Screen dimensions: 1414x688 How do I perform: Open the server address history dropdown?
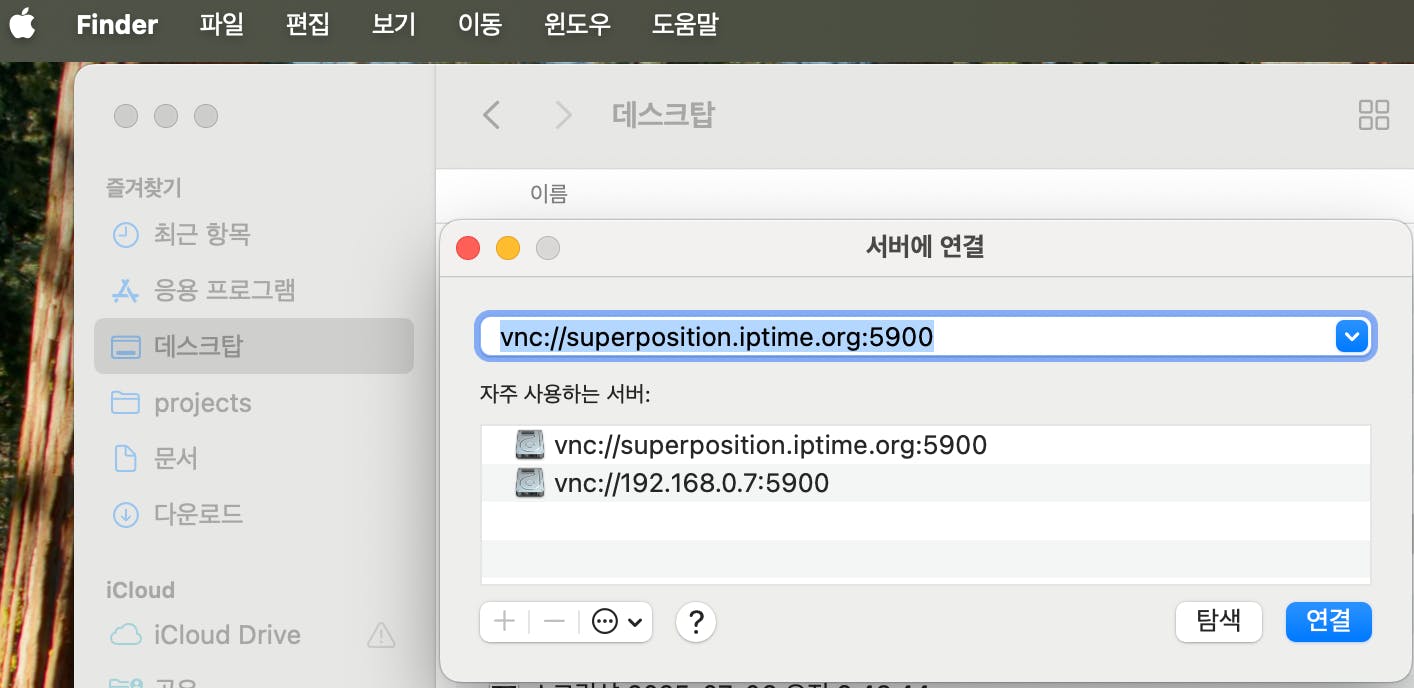pyautogui.click(x=1351, y=336)
